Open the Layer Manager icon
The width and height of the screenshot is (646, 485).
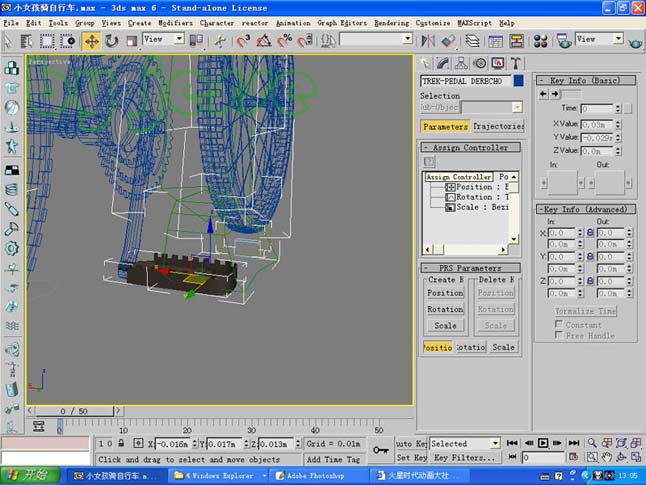472,41
